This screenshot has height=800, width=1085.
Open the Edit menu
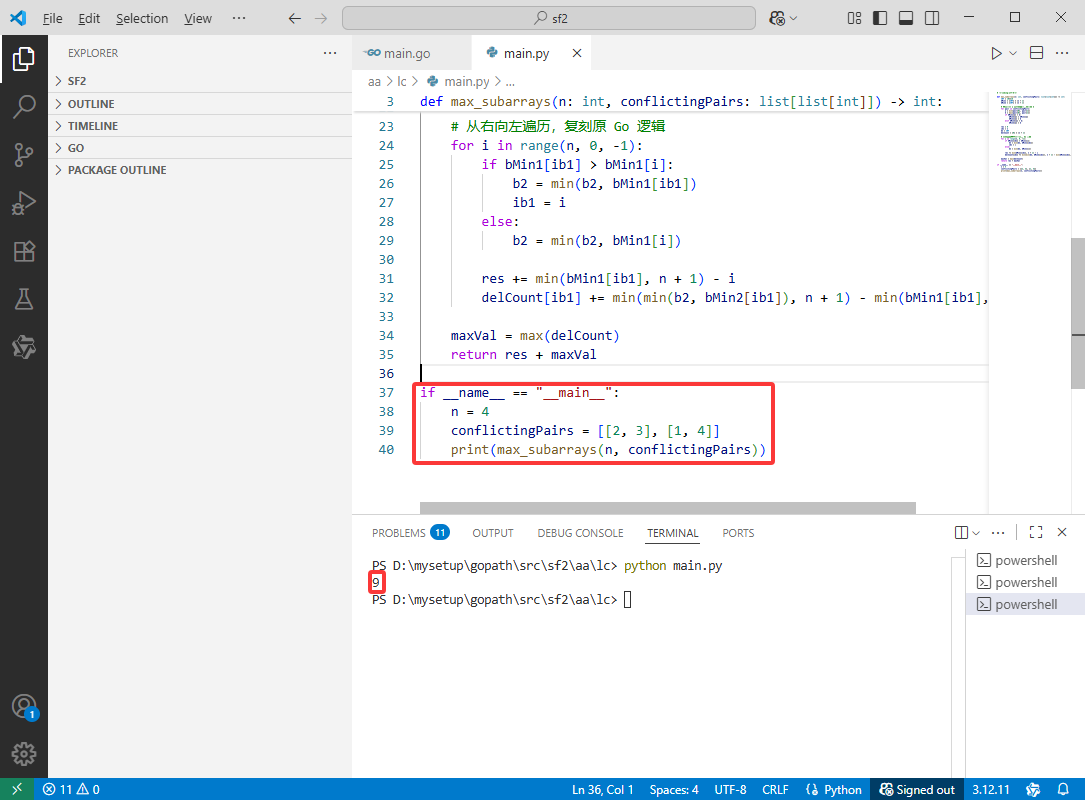[89, 18]
